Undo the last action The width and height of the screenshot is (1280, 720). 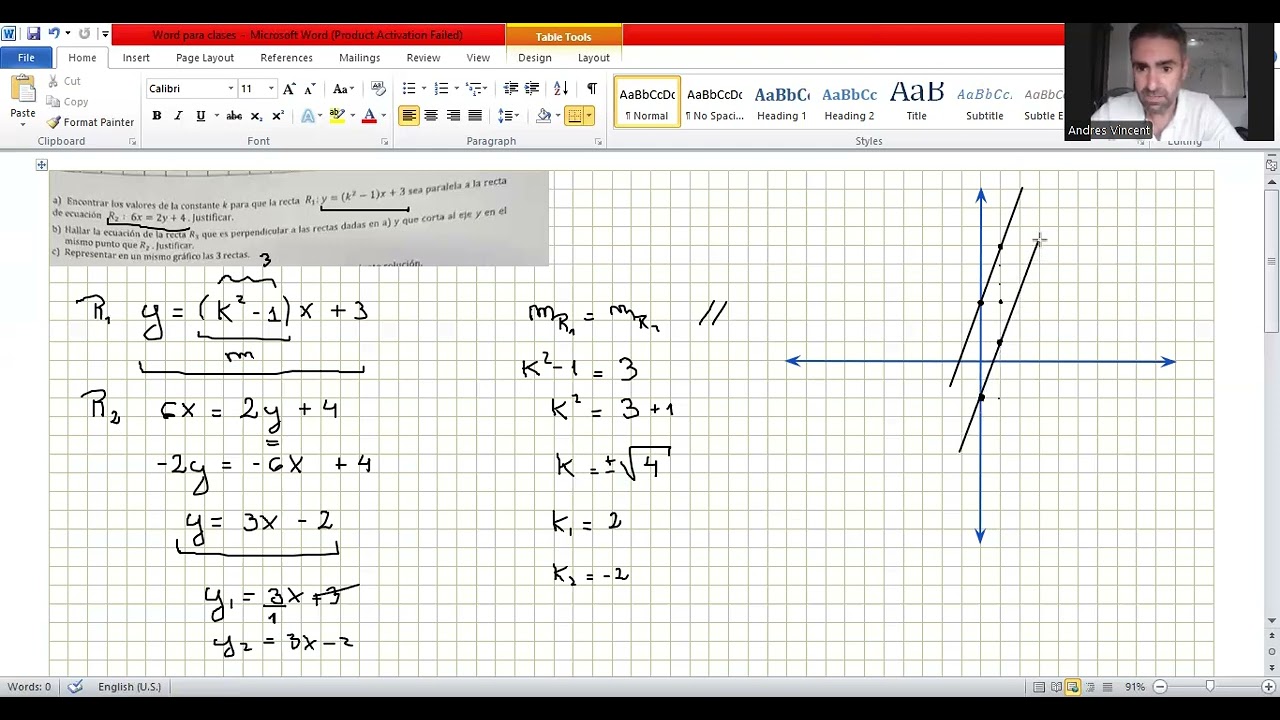54,34
